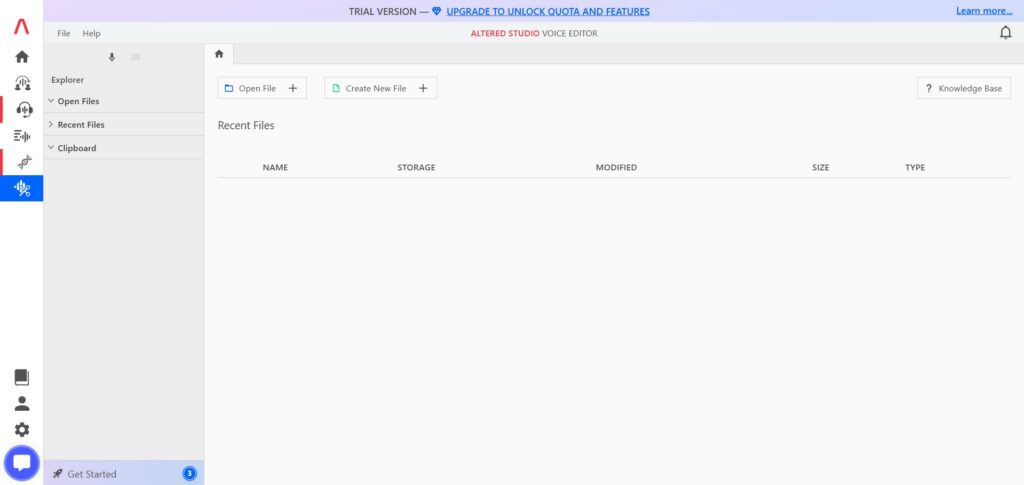Image resolution: width=1024 pixels, height=485 pixels.
Task: Click the Learn more link
Action: pyautogui.click(x=984, y=10)
